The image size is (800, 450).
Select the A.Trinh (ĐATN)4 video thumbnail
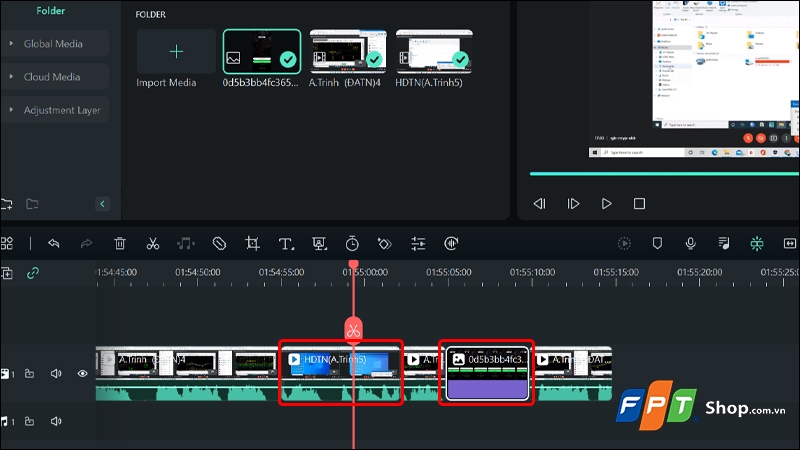point(348,52)
